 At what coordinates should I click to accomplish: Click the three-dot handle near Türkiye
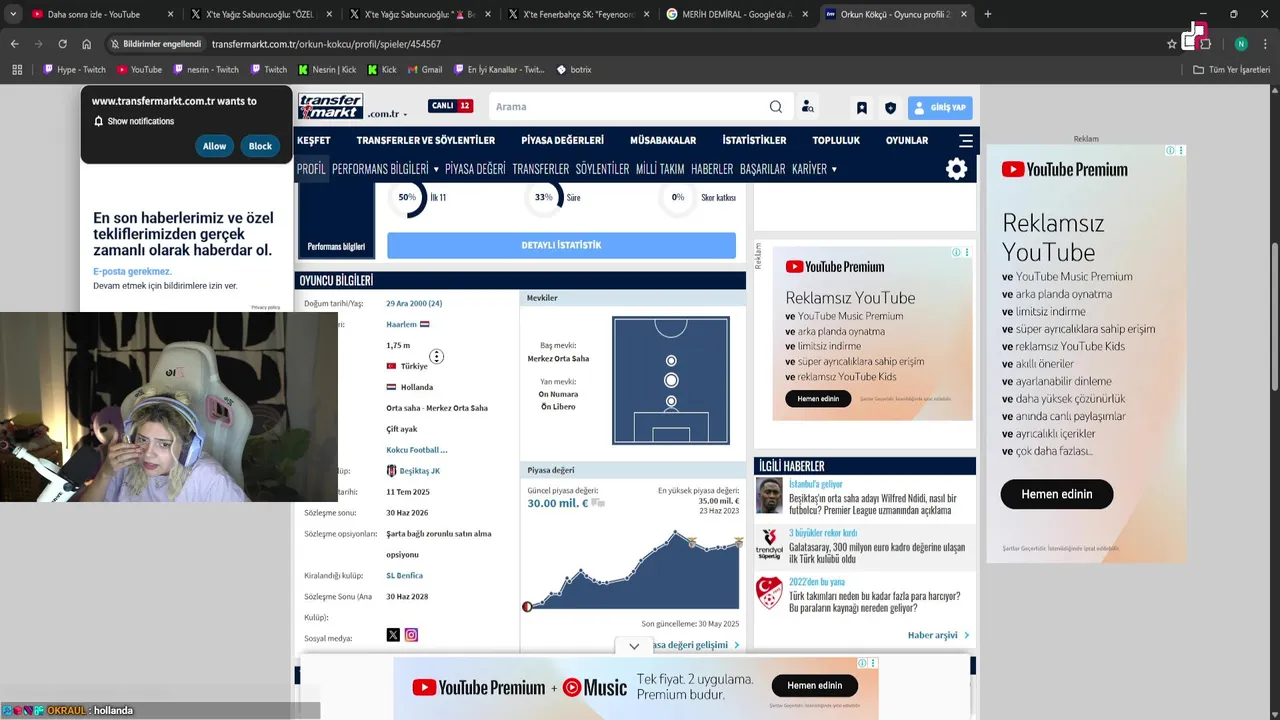pyautogui.click(x=437, y=357)
